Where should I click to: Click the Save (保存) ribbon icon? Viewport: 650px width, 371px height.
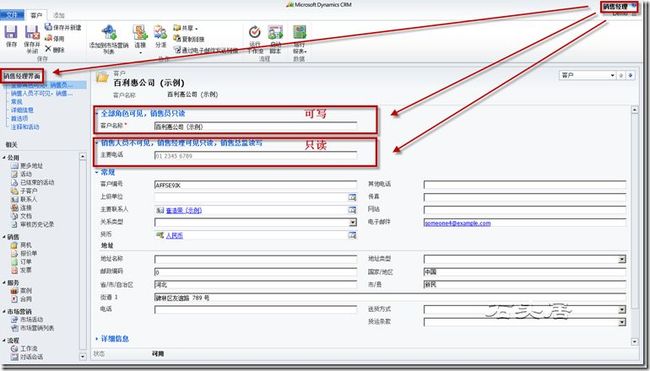(11, 32)
